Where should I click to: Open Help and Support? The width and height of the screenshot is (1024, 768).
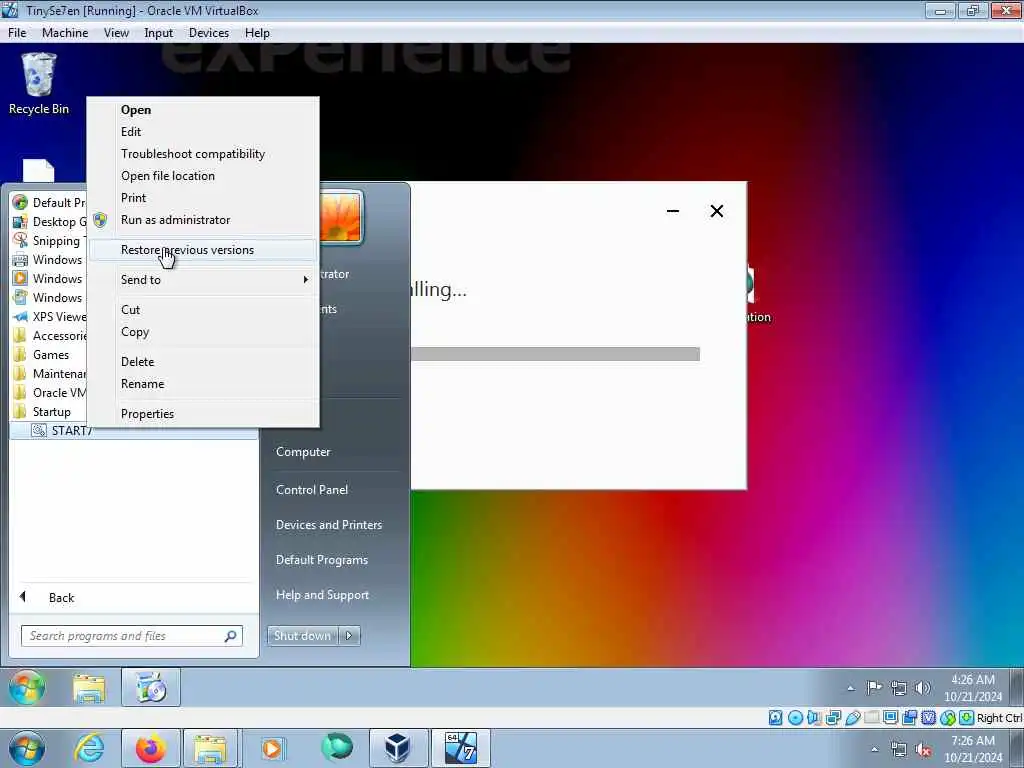(322, 595)
